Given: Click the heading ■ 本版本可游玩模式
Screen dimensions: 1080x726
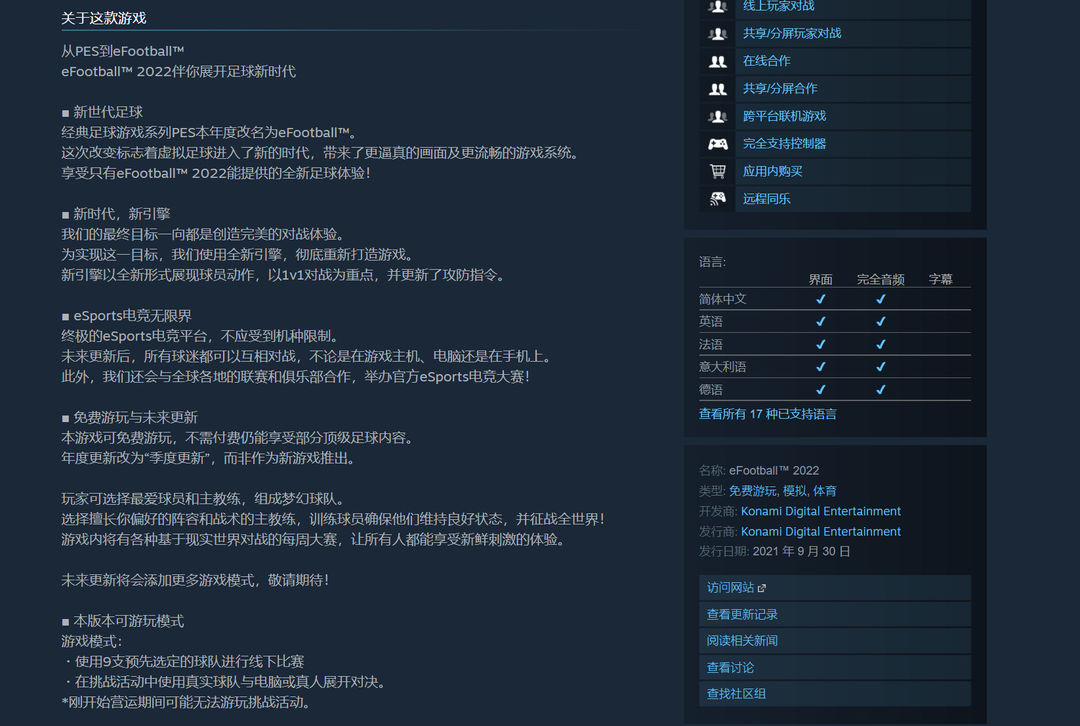Looking at the screenshot, I should (x=123, y=621).
